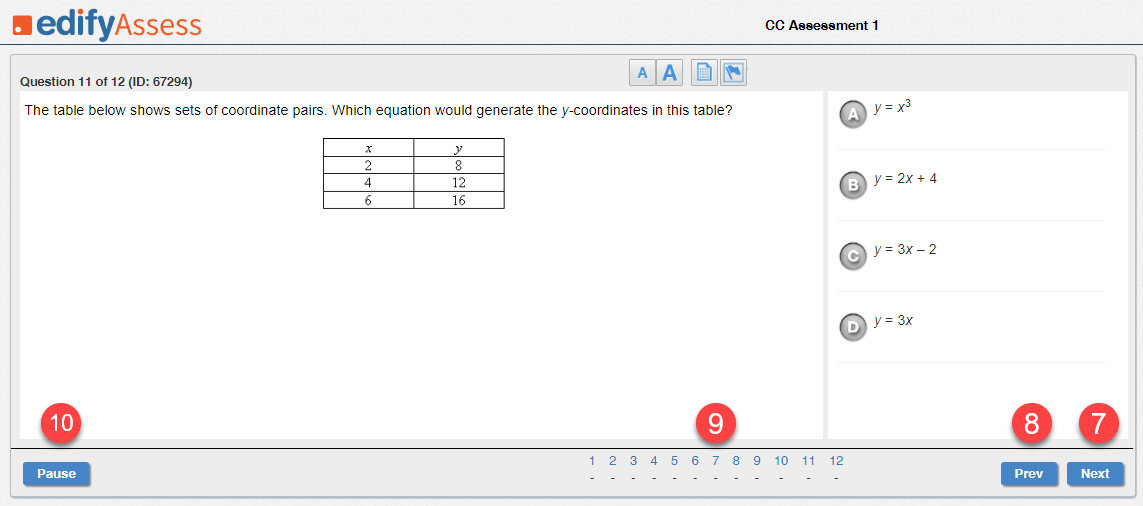Click the edifyAssess logo

point(107,26)
